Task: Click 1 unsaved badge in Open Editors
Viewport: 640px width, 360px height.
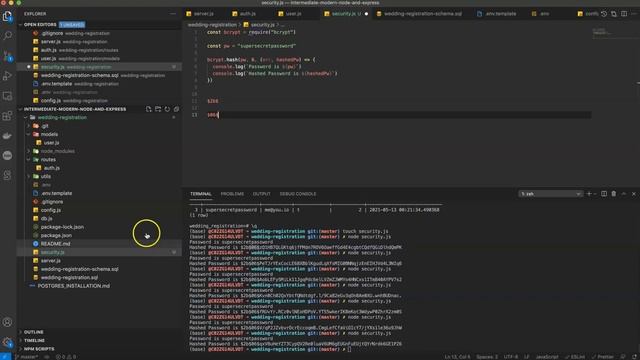Action: tap(72, 24)
